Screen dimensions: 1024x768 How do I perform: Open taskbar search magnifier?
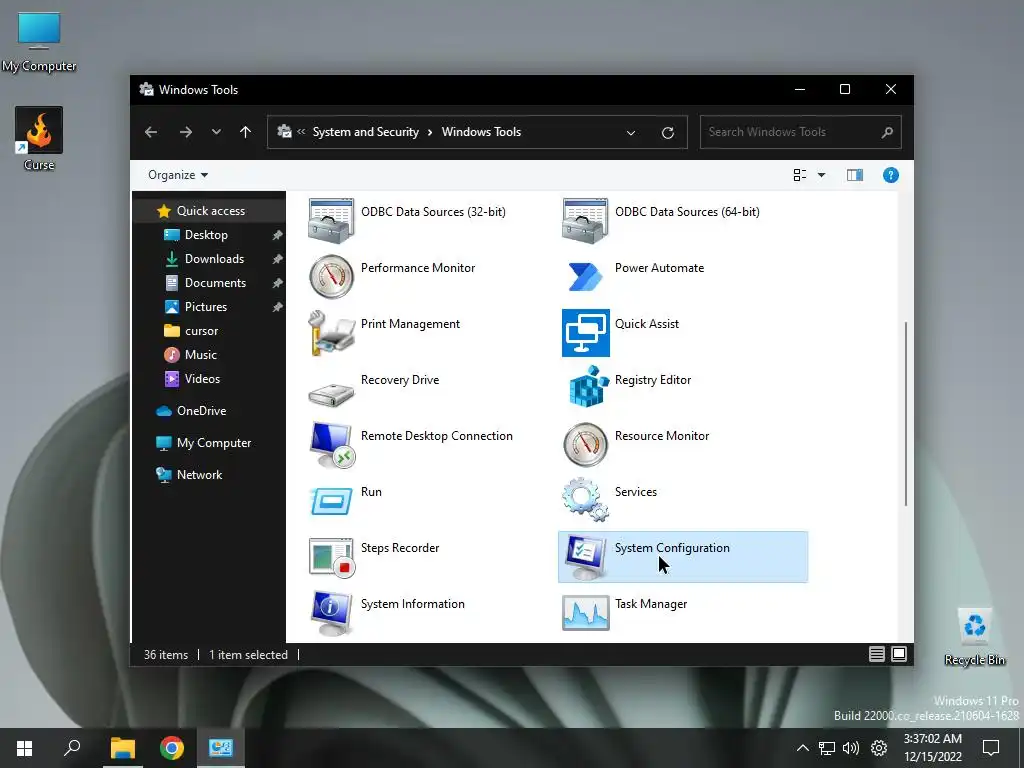click(x=72, y=748)
